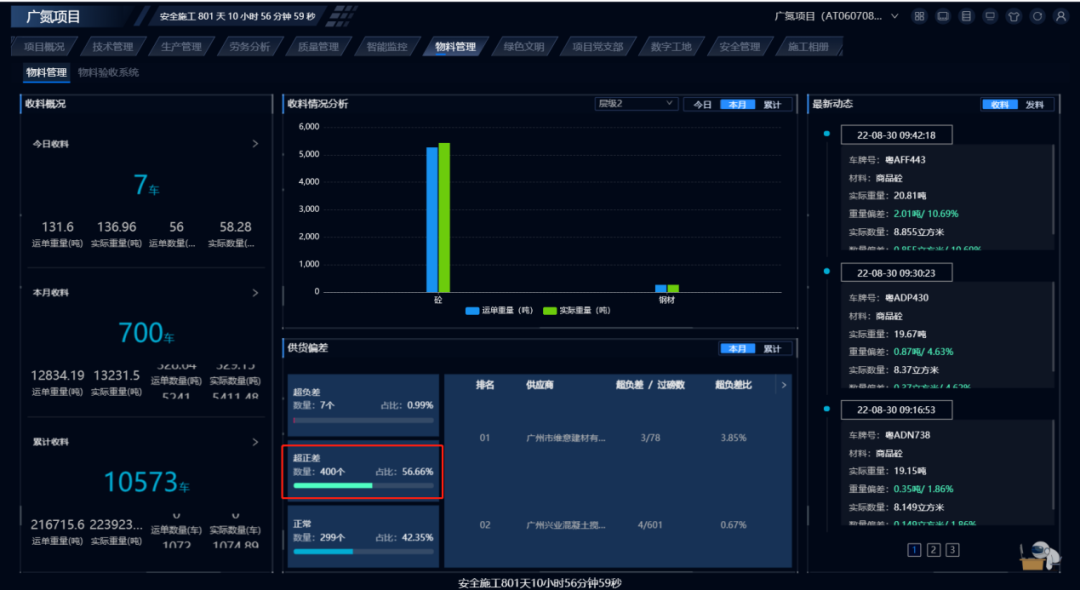This screenshot has width=1080, height=590.
Task: Open the 物料验收系统 sub-tab
Action: tap(108, 73)
